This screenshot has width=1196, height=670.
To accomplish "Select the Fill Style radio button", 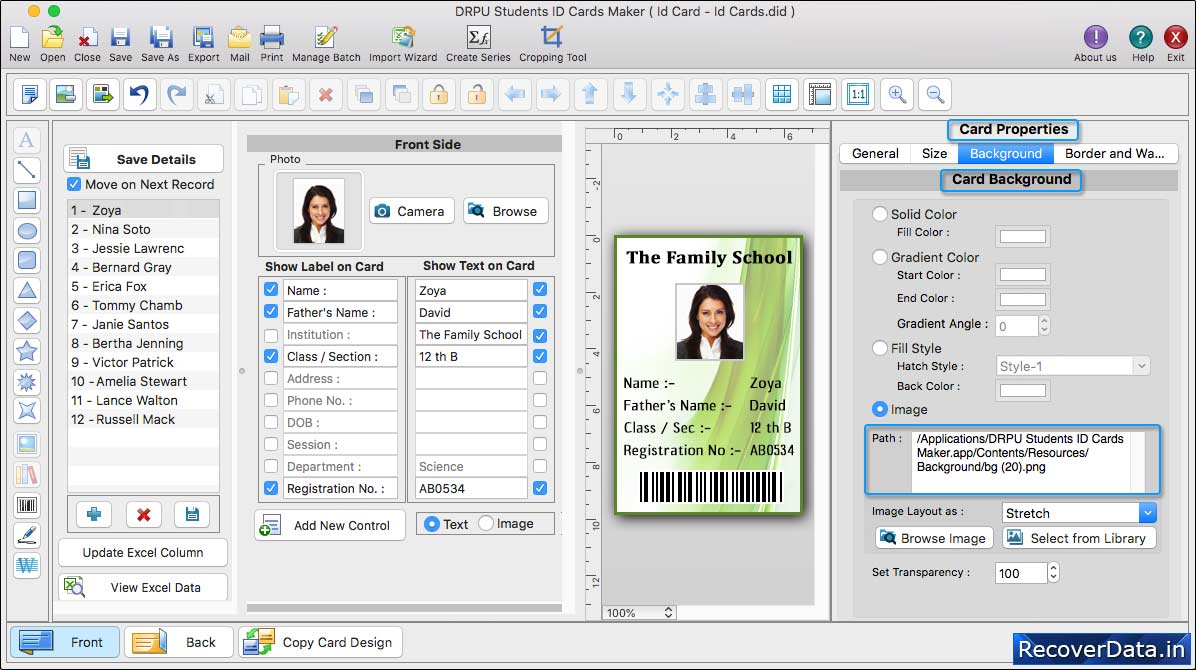I will (x=879, y=348).
